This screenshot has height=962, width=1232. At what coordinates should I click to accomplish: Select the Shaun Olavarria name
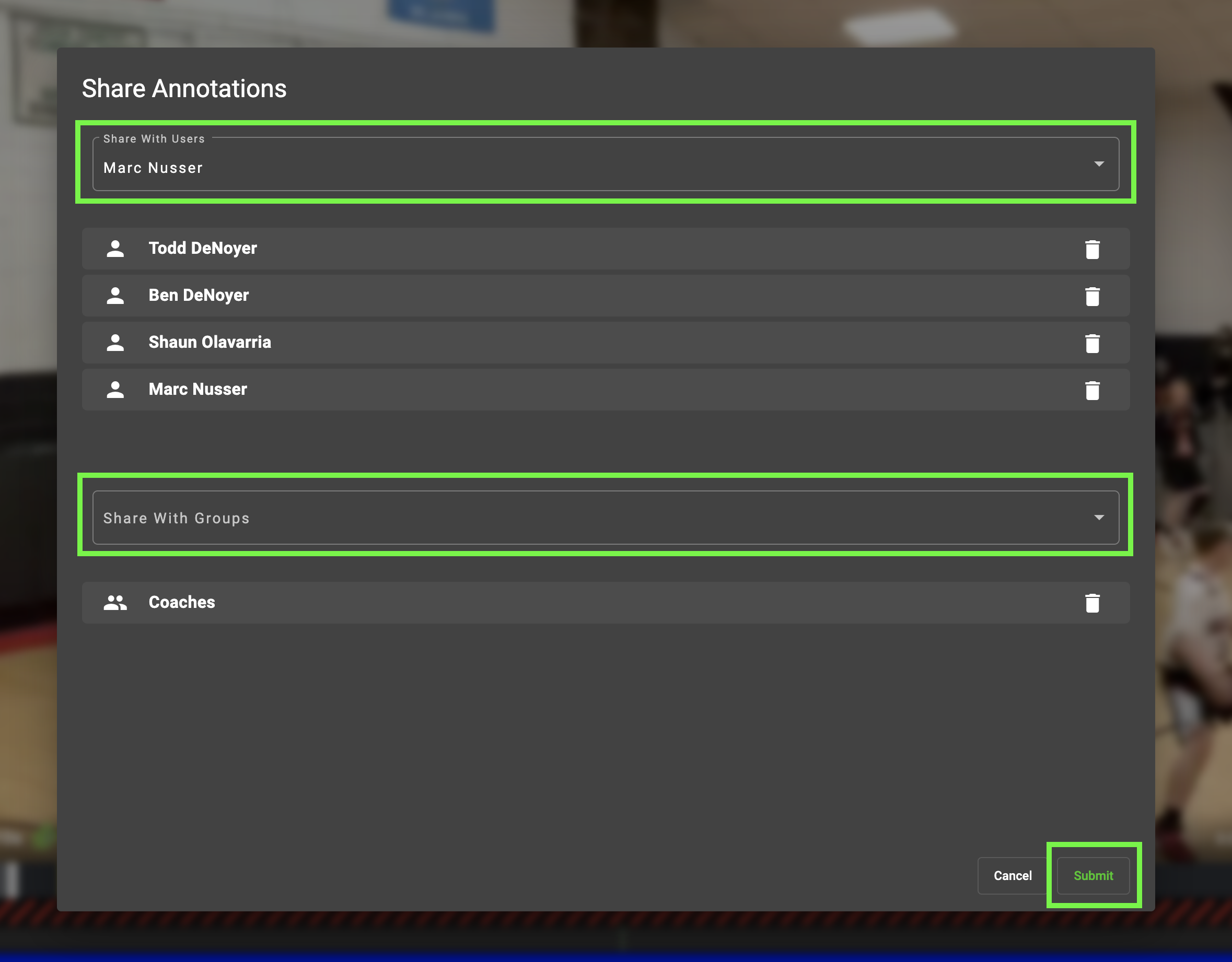pos(210,342)
